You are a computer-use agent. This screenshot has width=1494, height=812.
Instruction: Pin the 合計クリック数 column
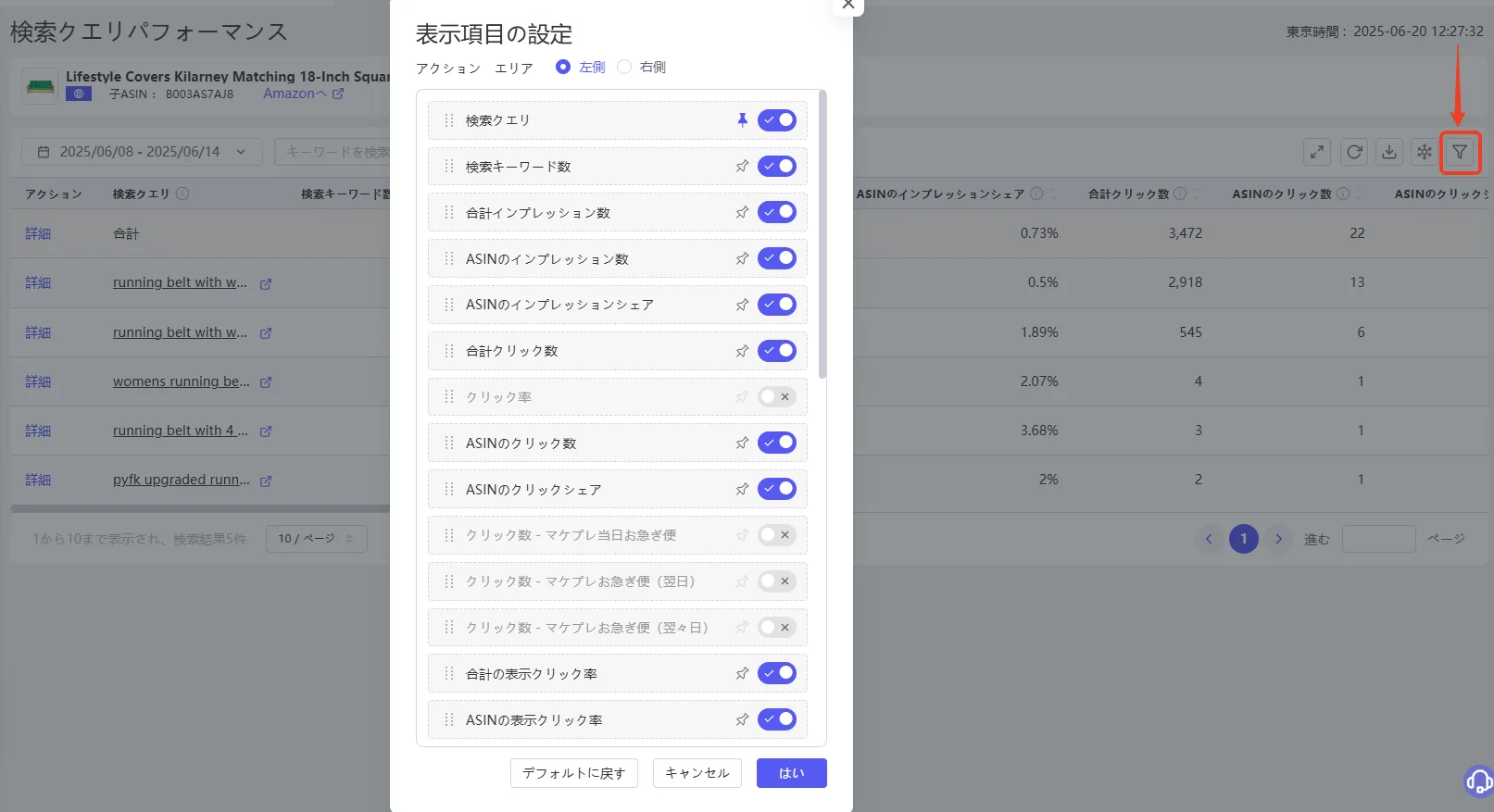tap(742, 351)
